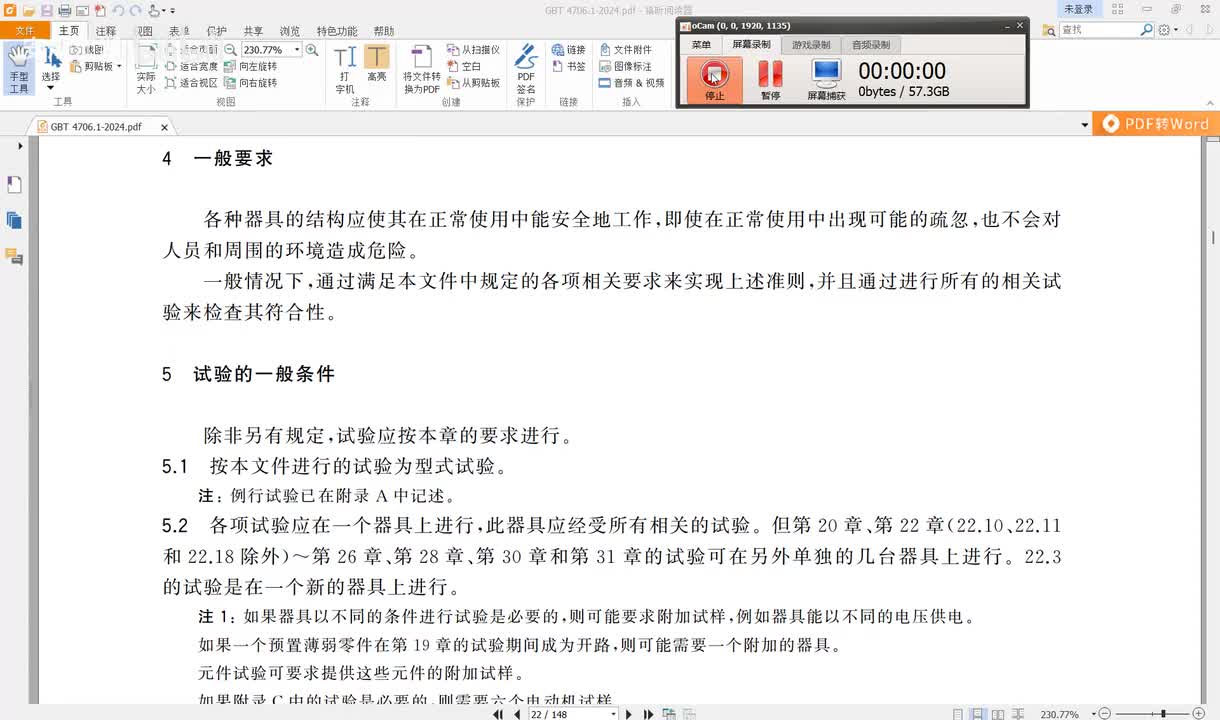Open the Help (帮助) ribbon tab
This screenshot has height=720, width=1220.
click(x=383, y=31)
